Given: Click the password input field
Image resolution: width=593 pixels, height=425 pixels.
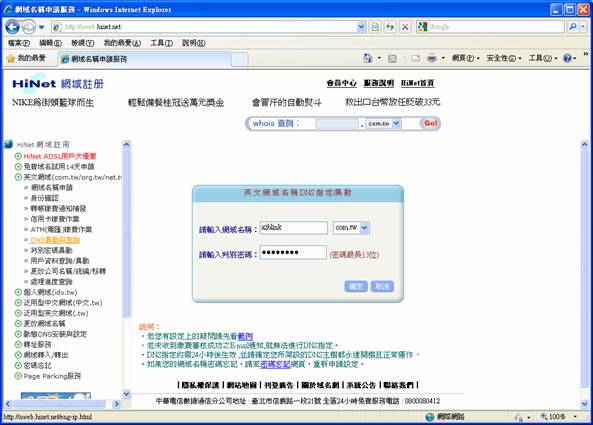Looking at the screenshot, I should pos(293,253).
